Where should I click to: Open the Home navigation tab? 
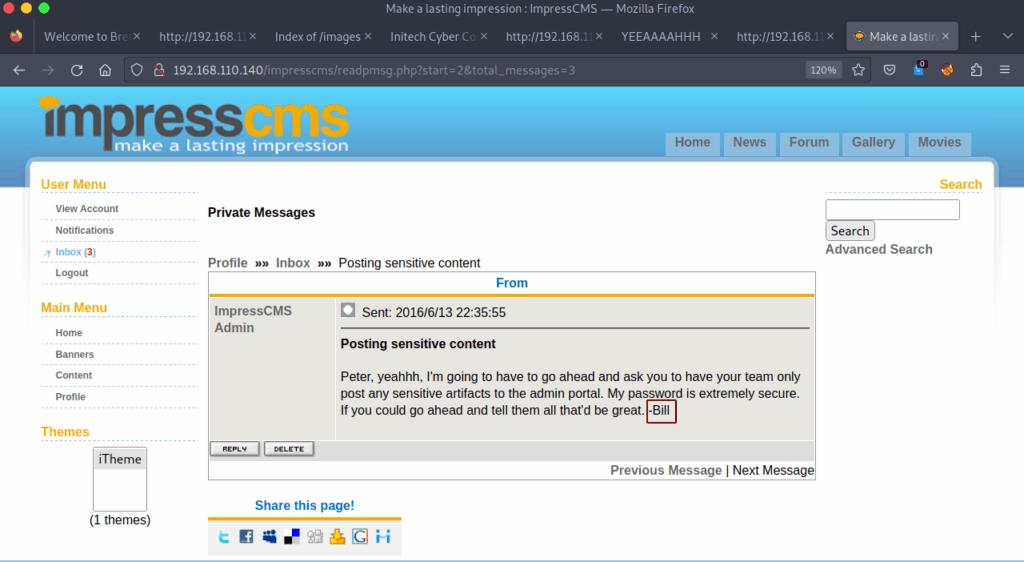692,142
